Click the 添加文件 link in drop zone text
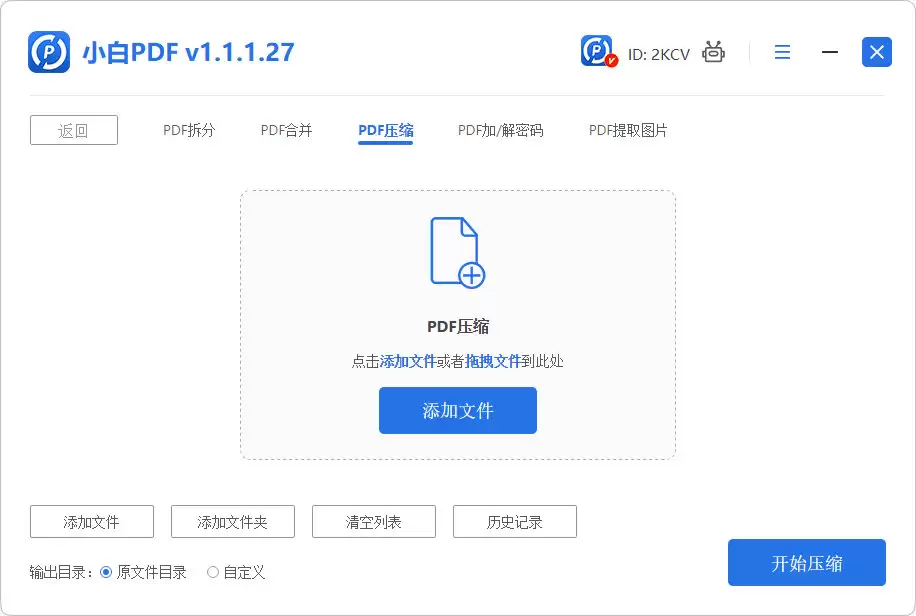This screenshot has height=616, width=916. (410, 362)
